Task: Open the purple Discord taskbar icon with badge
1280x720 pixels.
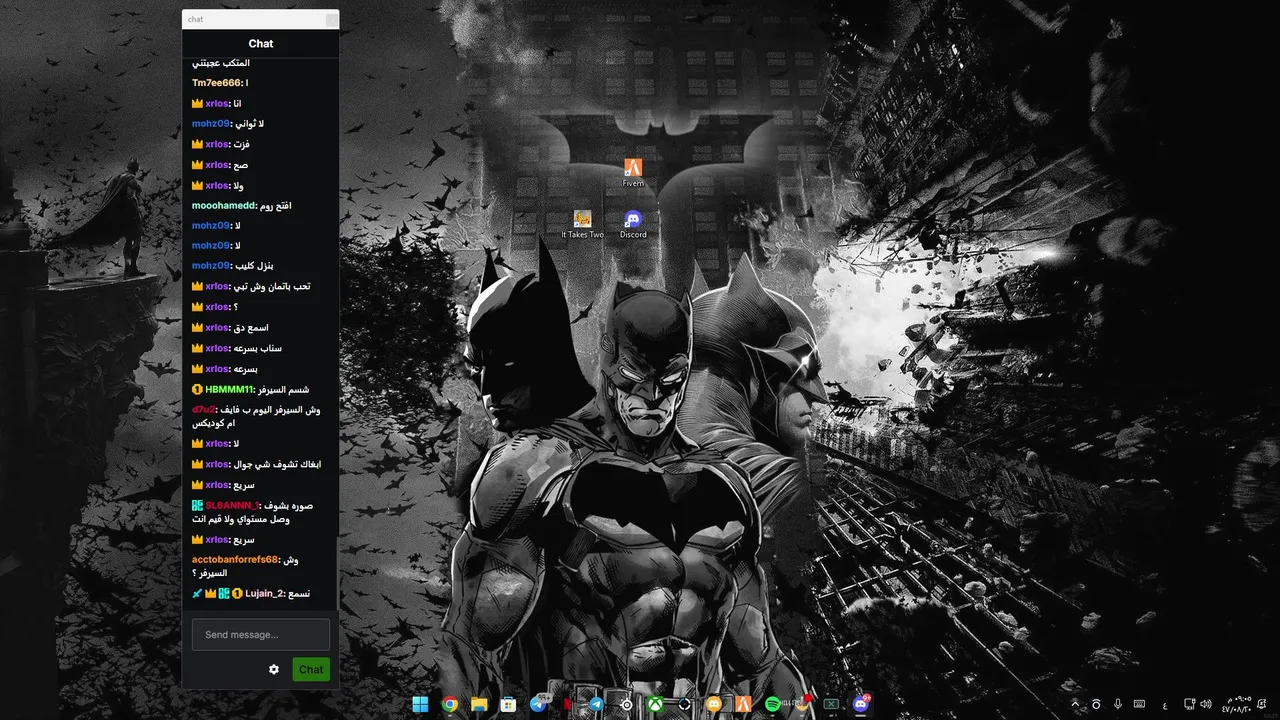Action: tap(861, 704)
